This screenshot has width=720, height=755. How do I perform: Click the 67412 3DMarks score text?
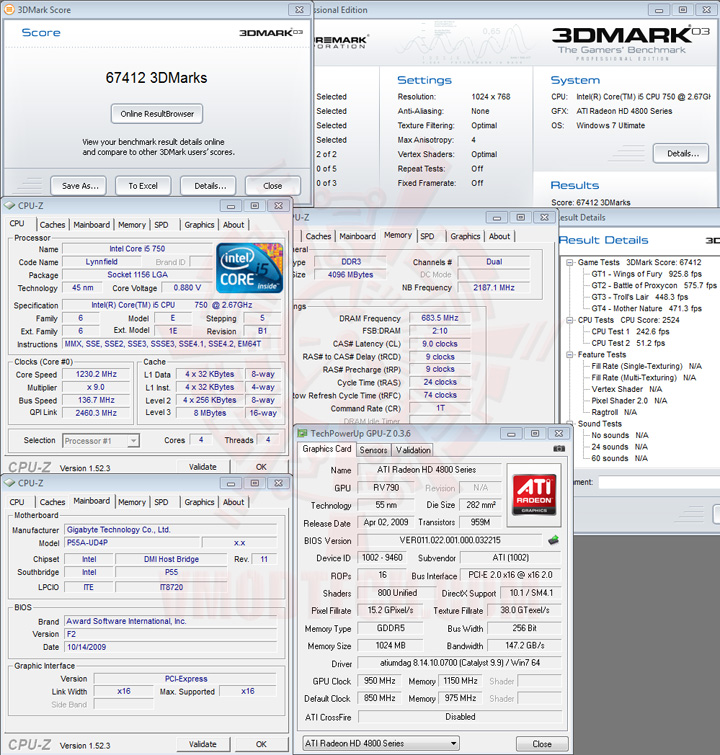[157, 78]
